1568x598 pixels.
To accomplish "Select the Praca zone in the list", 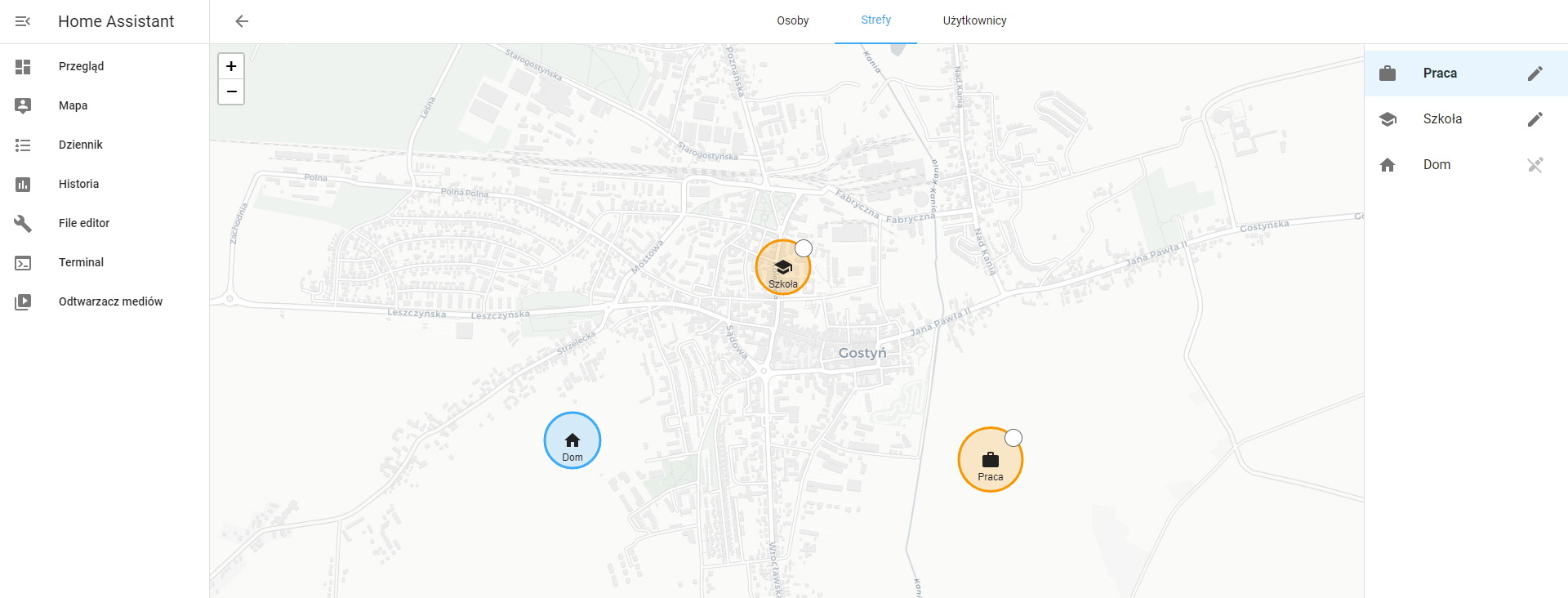I will pyautogui.click(x=1439, y=74).
